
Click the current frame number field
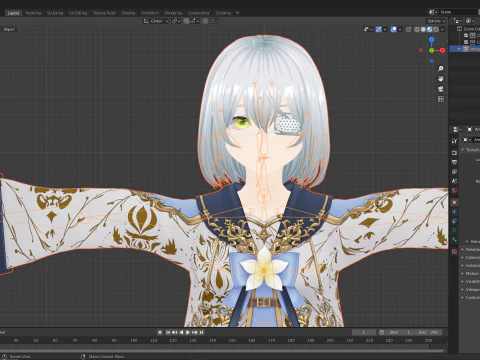(364, 332)
